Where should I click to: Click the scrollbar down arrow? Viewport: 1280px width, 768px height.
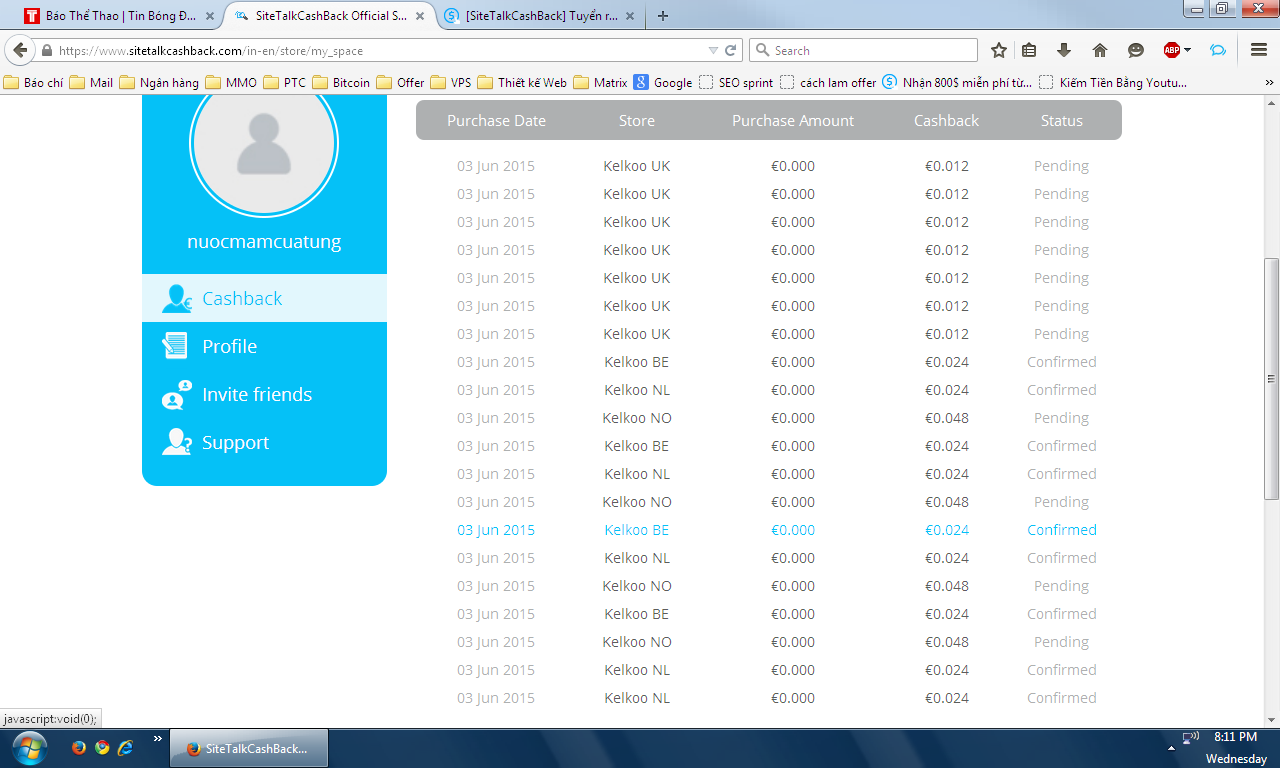1272,720
